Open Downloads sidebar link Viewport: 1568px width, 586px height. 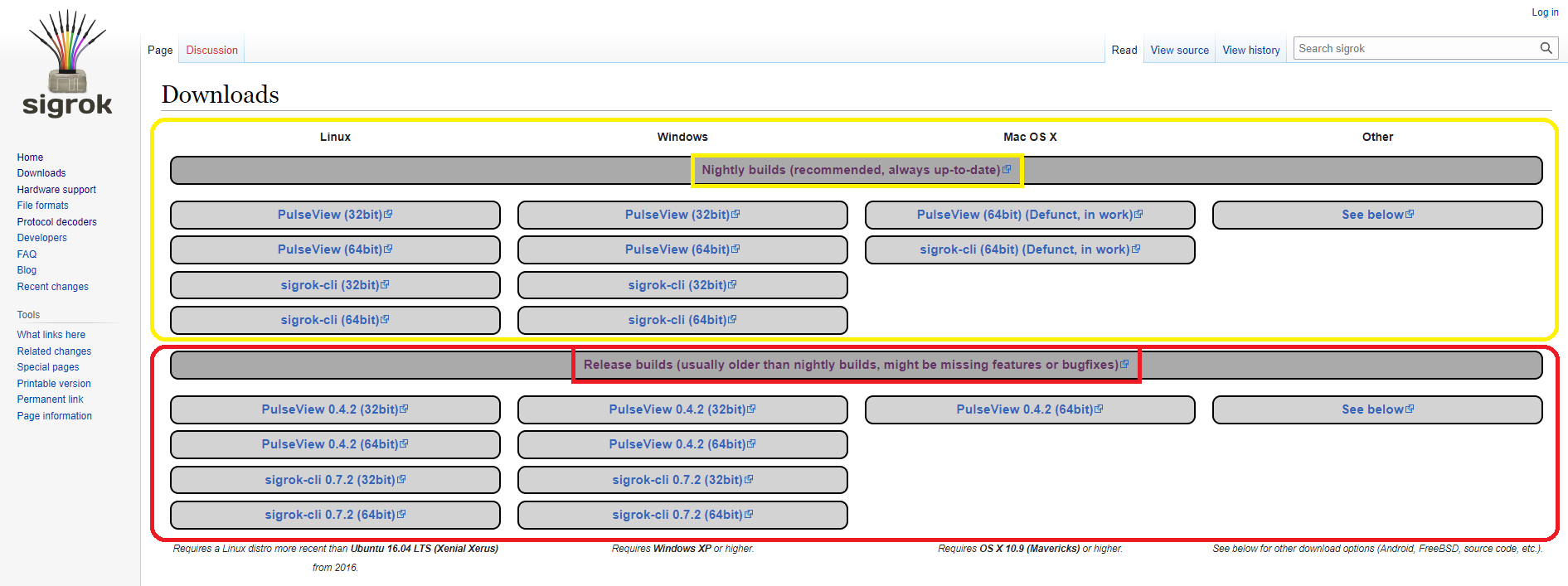coord(41,173)
